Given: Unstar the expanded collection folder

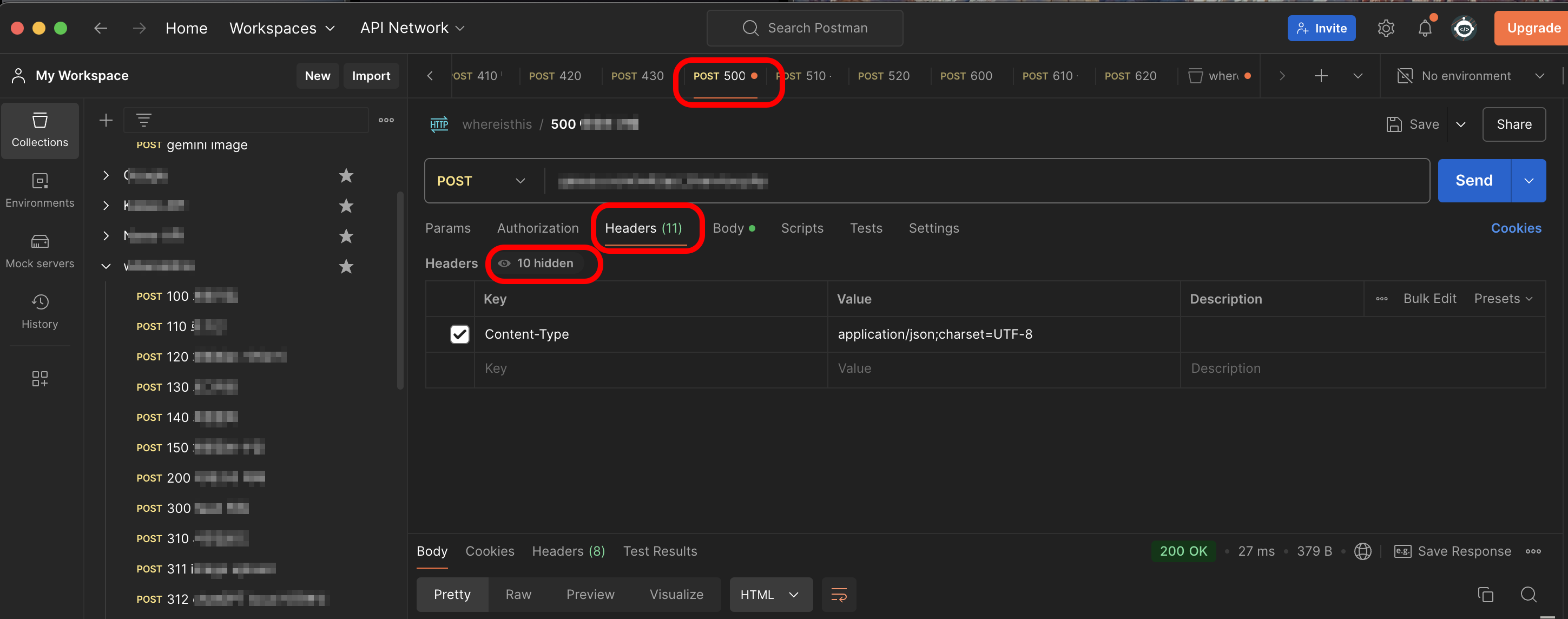Looking at the screenshot, I should tap(346, 266).
